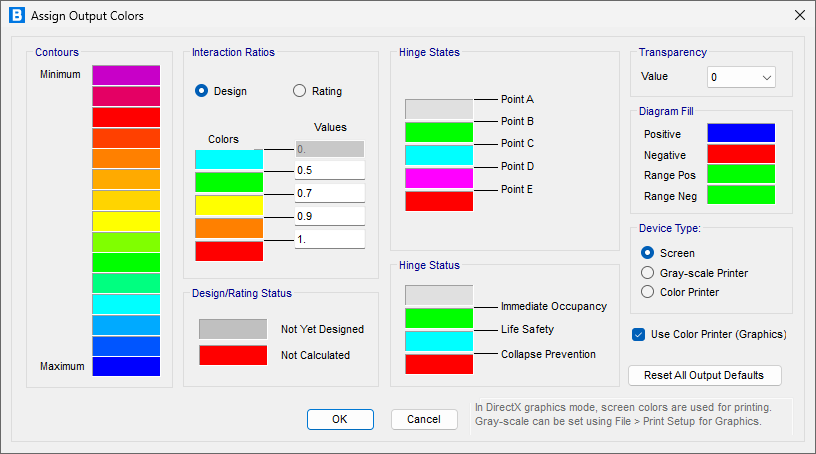Click the 0.5 interaction ratio value field
Screen dimensions: 816x454
pyautogui.click(x=330, y=171)
